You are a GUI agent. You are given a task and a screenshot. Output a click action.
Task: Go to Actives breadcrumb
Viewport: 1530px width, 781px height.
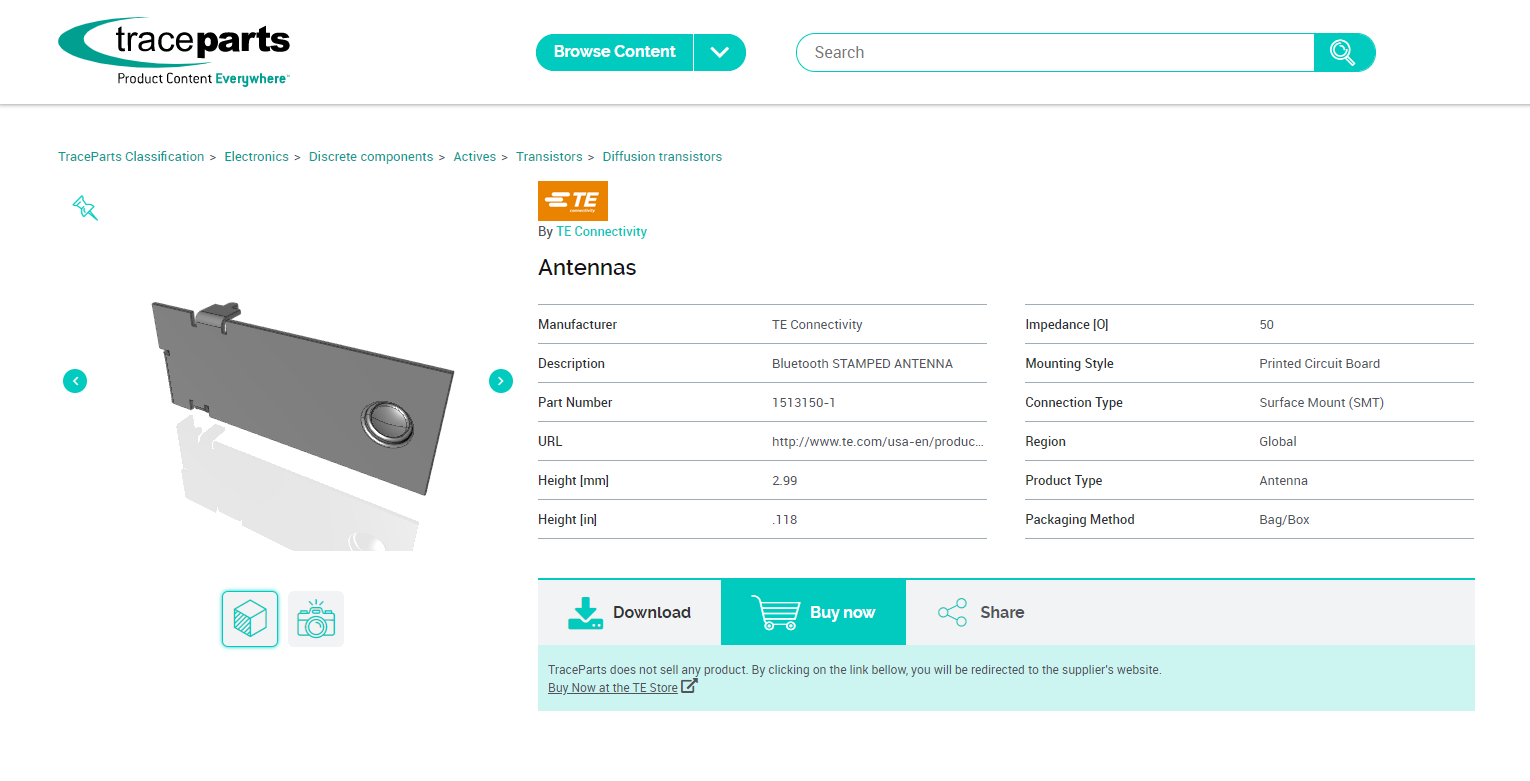click(475, 157)
